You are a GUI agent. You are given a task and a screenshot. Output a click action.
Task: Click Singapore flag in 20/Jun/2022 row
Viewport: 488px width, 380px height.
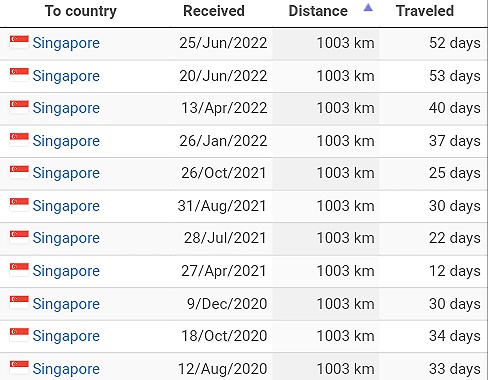coord(19,75)
